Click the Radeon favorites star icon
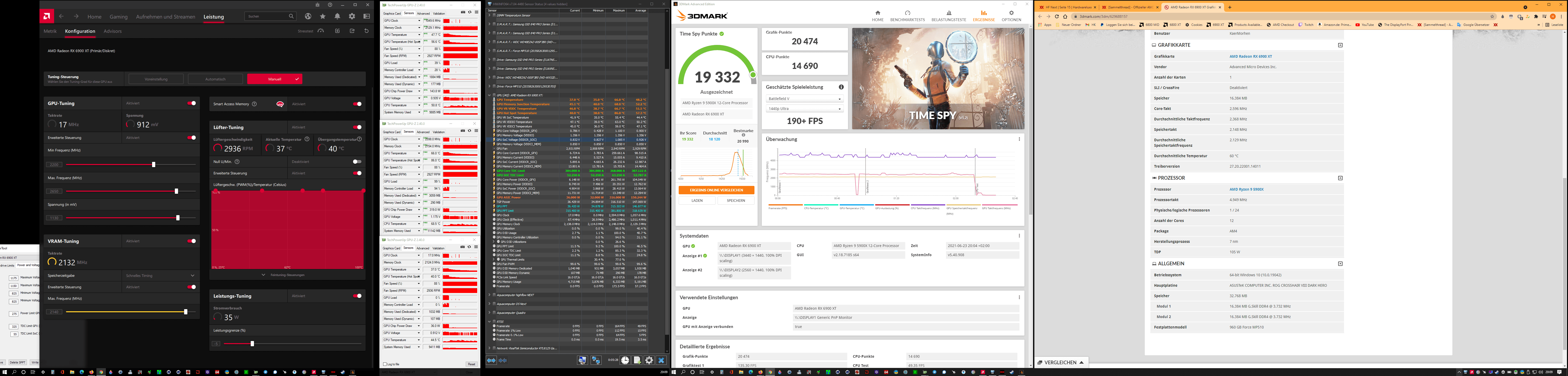This screenshot has height=376, width=1568. click(x=322, y=16)
